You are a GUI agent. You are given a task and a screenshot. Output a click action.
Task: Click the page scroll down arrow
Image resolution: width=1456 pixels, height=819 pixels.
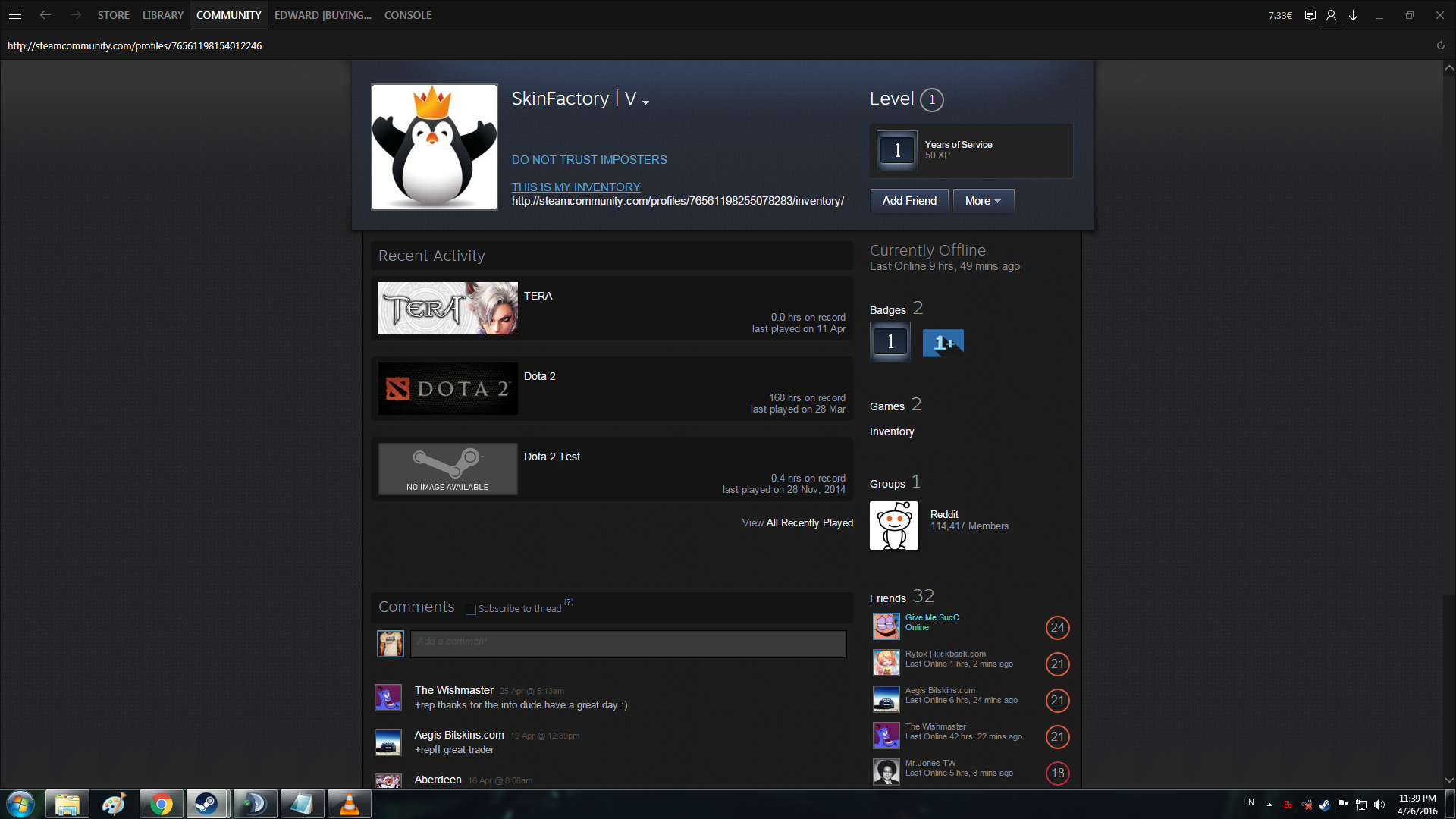[1449, 780]
